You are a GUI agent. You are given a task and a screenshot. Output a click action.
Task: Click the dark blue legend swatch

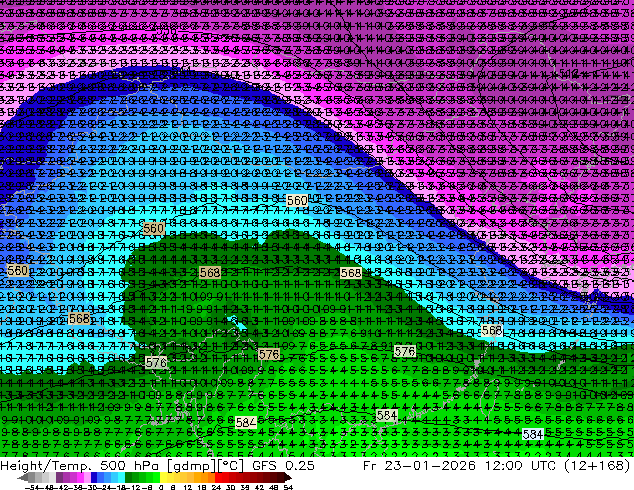tap(94, 477)
